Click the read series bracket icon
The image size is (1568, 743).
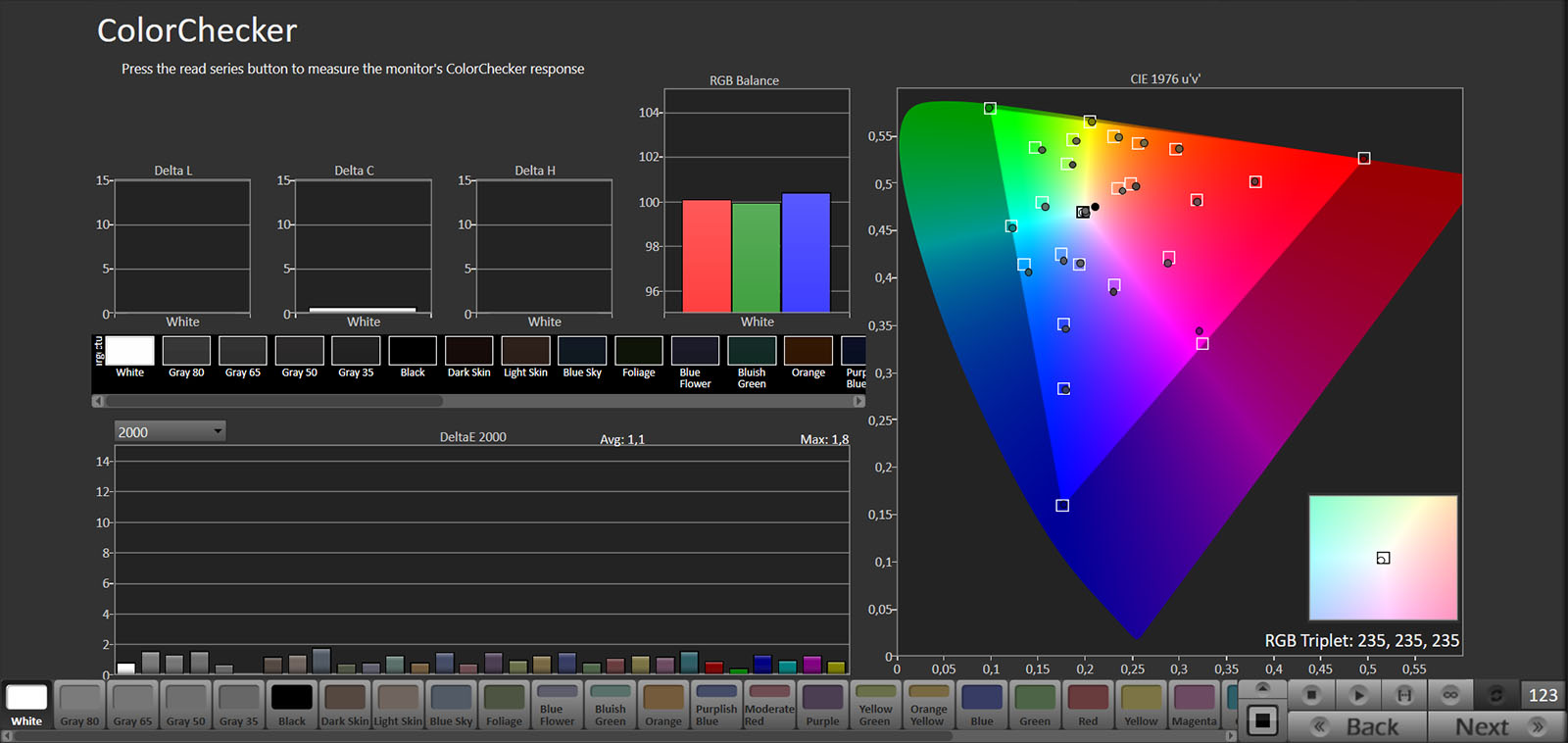pyautogui.click(x=1403, y=695)
